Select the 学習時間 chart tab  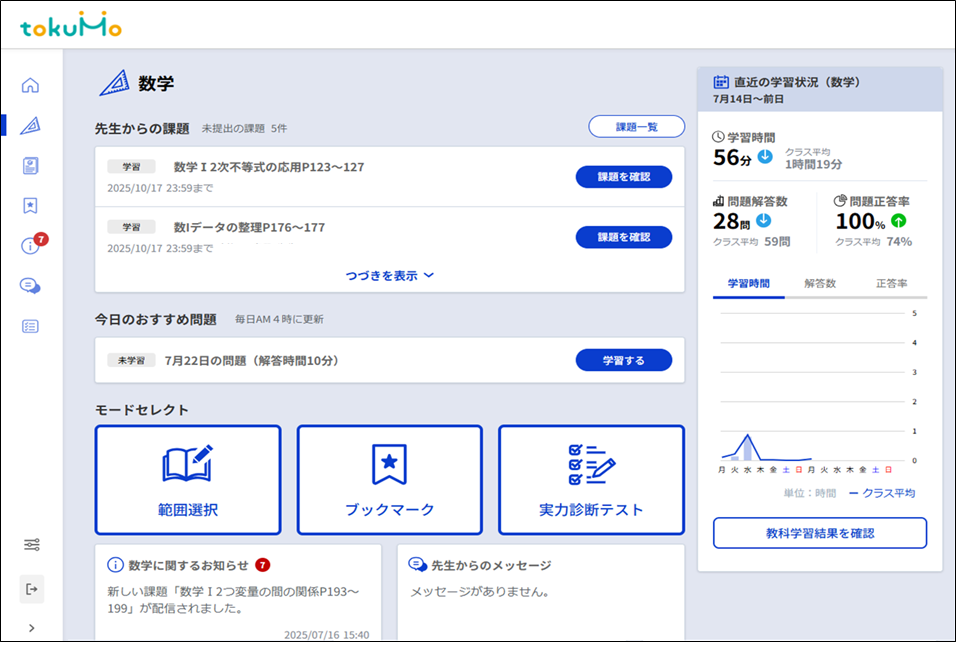click(x=748, y=284)
